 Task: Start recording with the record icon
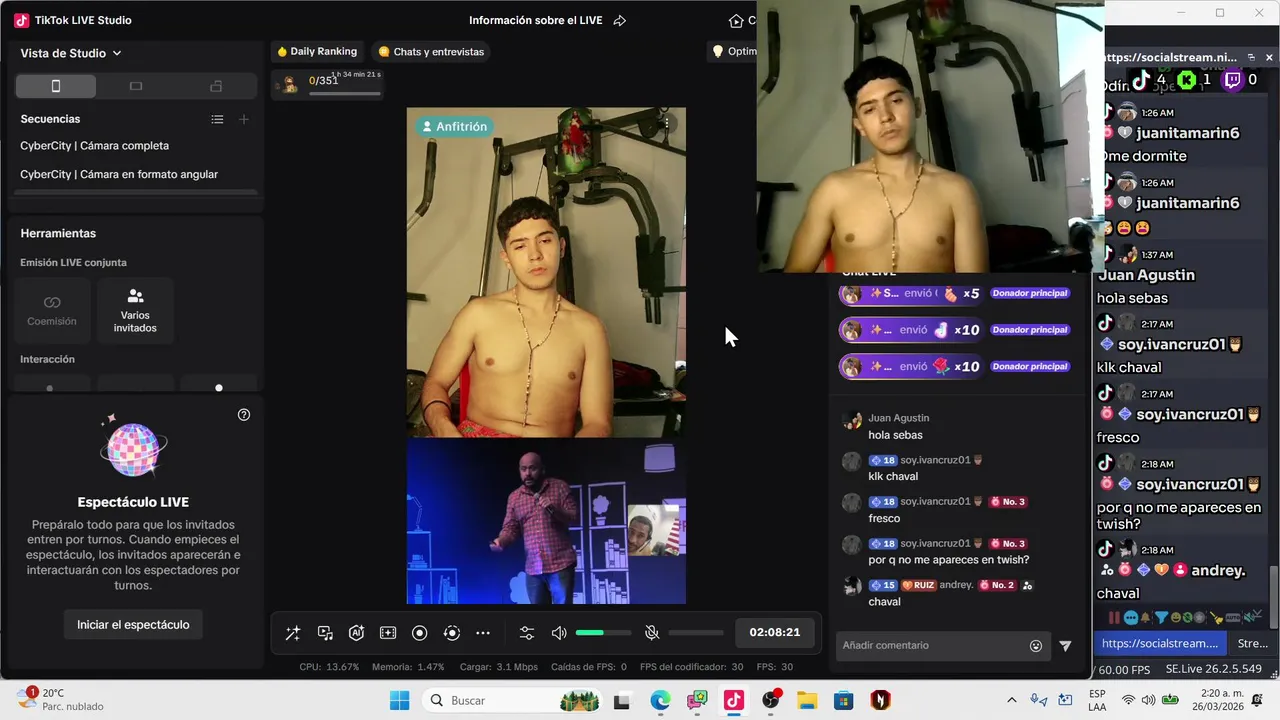(420, 633)
